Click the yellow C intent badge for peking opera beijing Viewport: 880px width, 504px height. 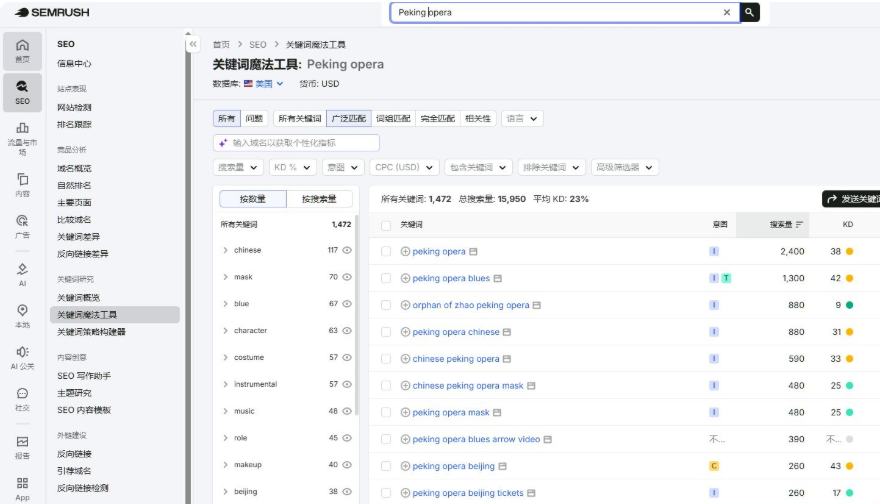[x=714, y=466]
